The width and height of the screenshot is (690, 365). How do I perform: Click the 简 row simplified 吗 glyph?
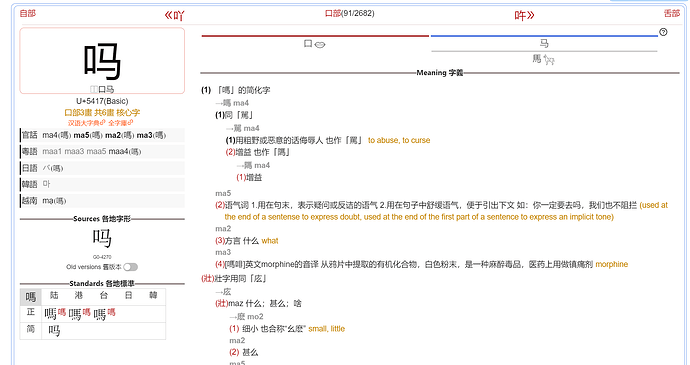pos(54,331)
